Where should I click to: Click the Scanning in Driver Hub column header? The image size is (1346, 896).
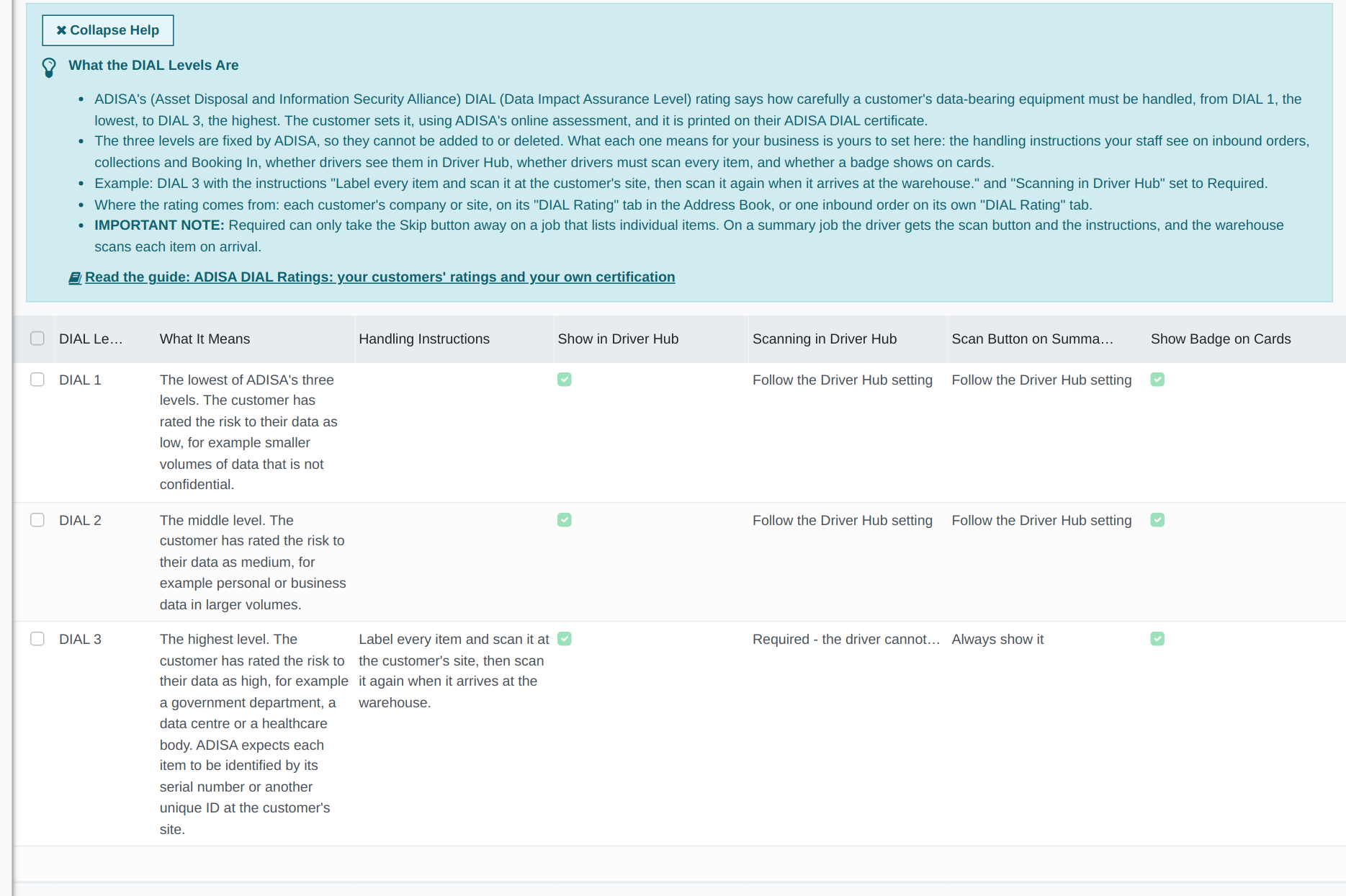pos(825,339)
